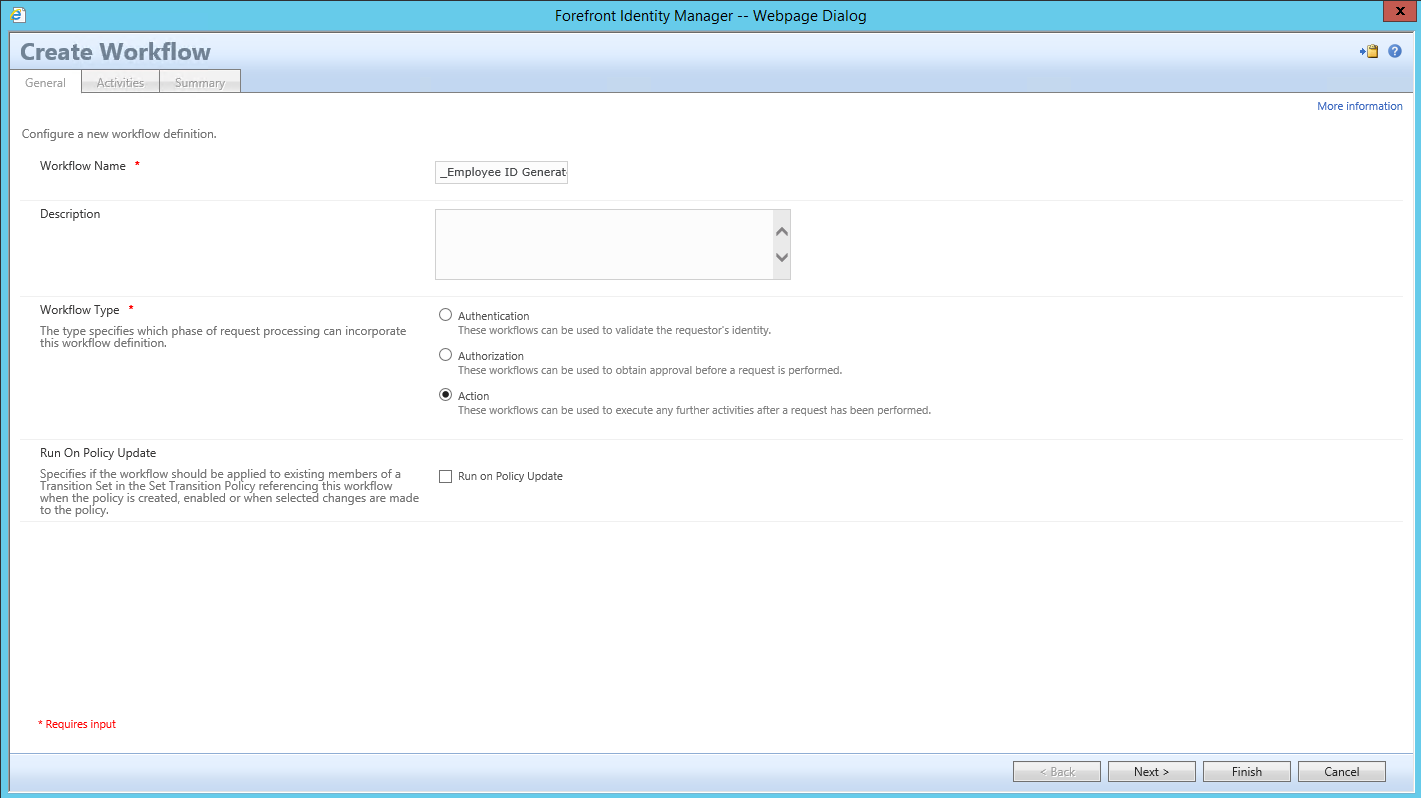Click the clipboard new-item icon near Help

coord(1369,51)
